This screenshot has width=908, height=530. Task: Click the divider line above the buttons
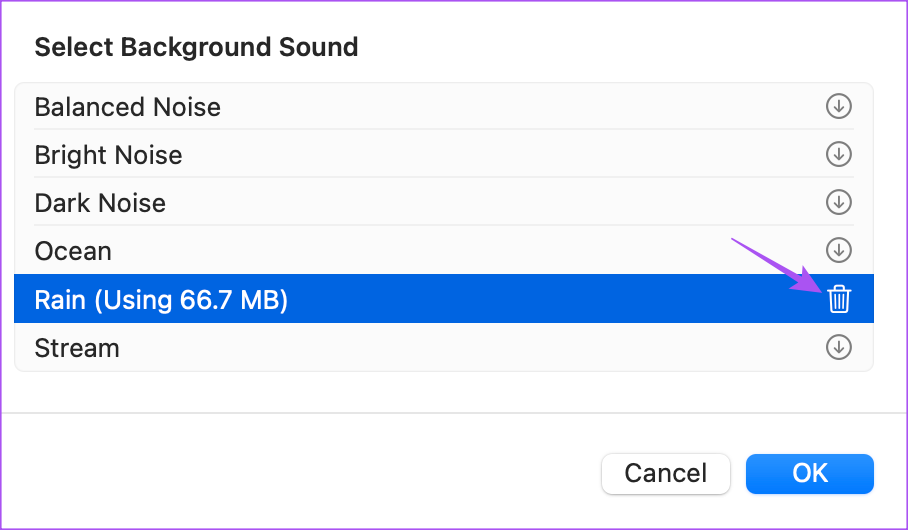(x=450, y=412)
